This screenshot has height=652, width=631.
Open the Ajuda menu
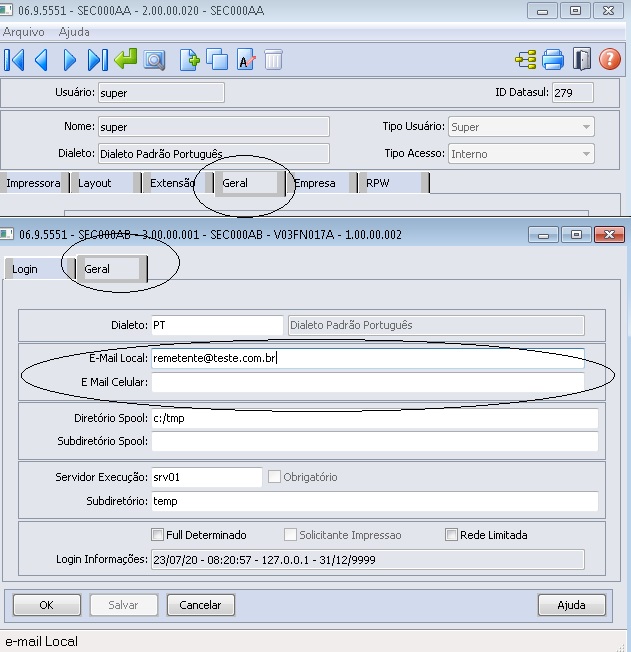point(74,32)
